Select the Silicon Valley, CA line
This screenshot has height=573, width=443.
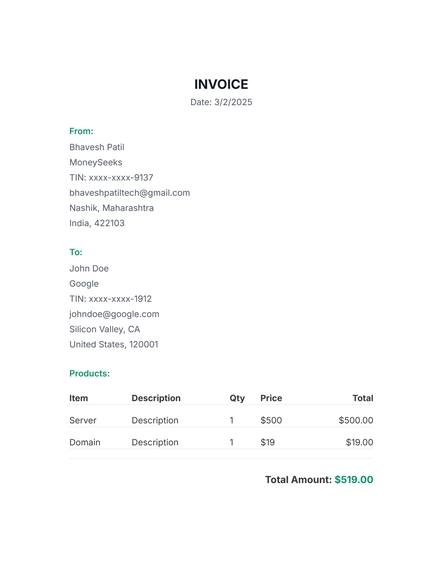(x=105, y=329)
